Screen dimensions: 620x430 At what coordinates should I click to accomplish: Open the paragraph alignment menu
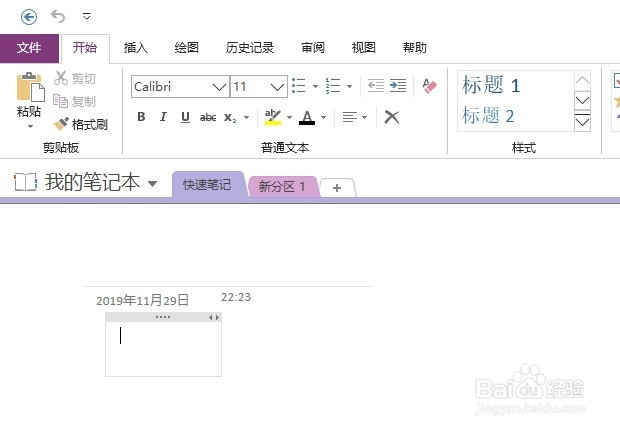tap(355, 117)
